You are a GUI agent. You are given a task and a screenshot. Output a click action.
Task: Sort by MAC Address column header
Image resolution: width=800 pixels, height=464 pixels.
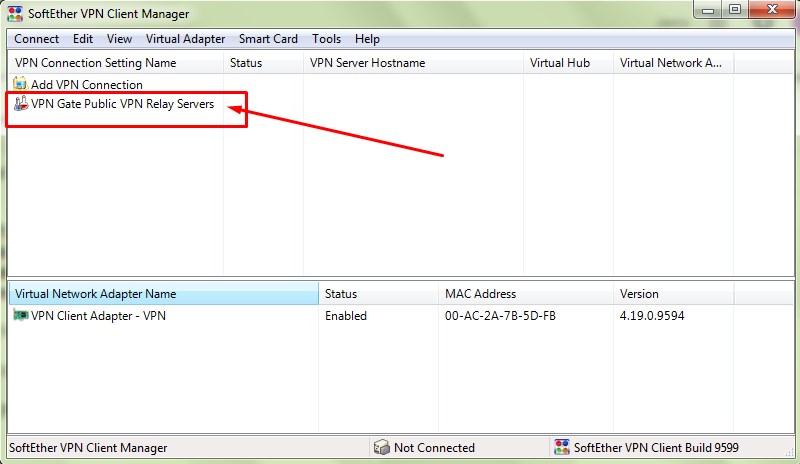tap(526, 294)
